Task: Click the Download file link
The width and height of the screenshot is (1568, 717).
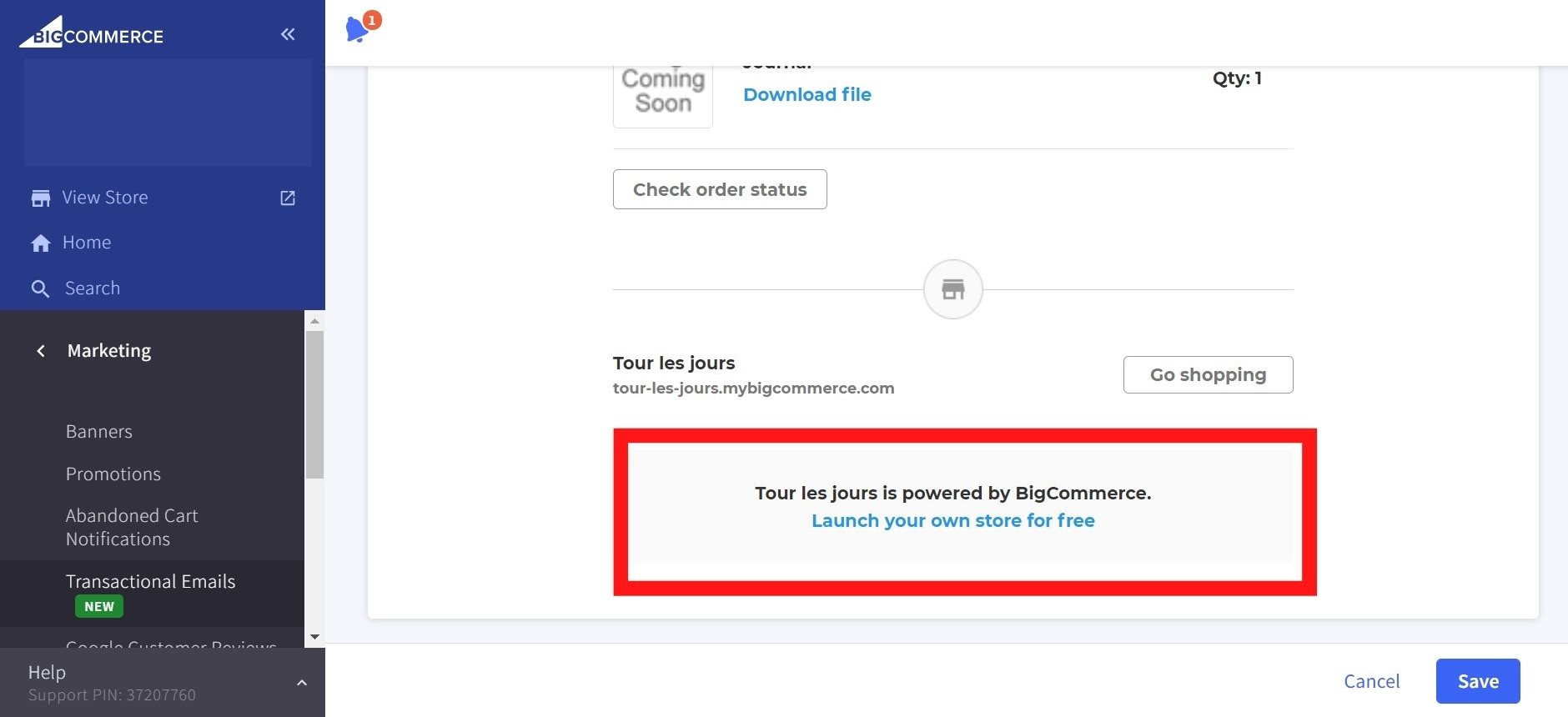Action: point(807,95)
